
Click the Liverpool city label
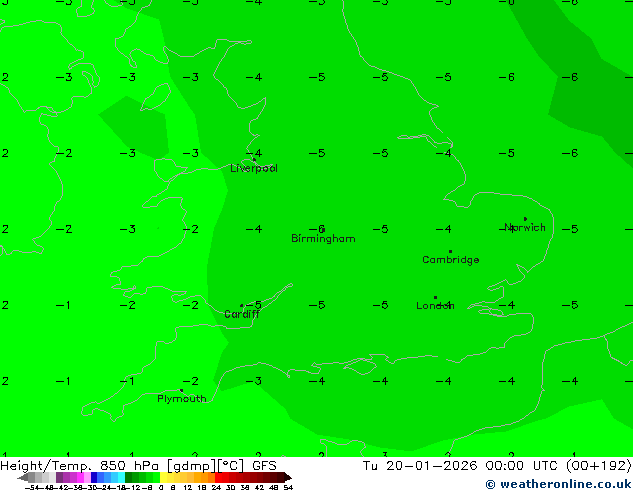(254, 168)
